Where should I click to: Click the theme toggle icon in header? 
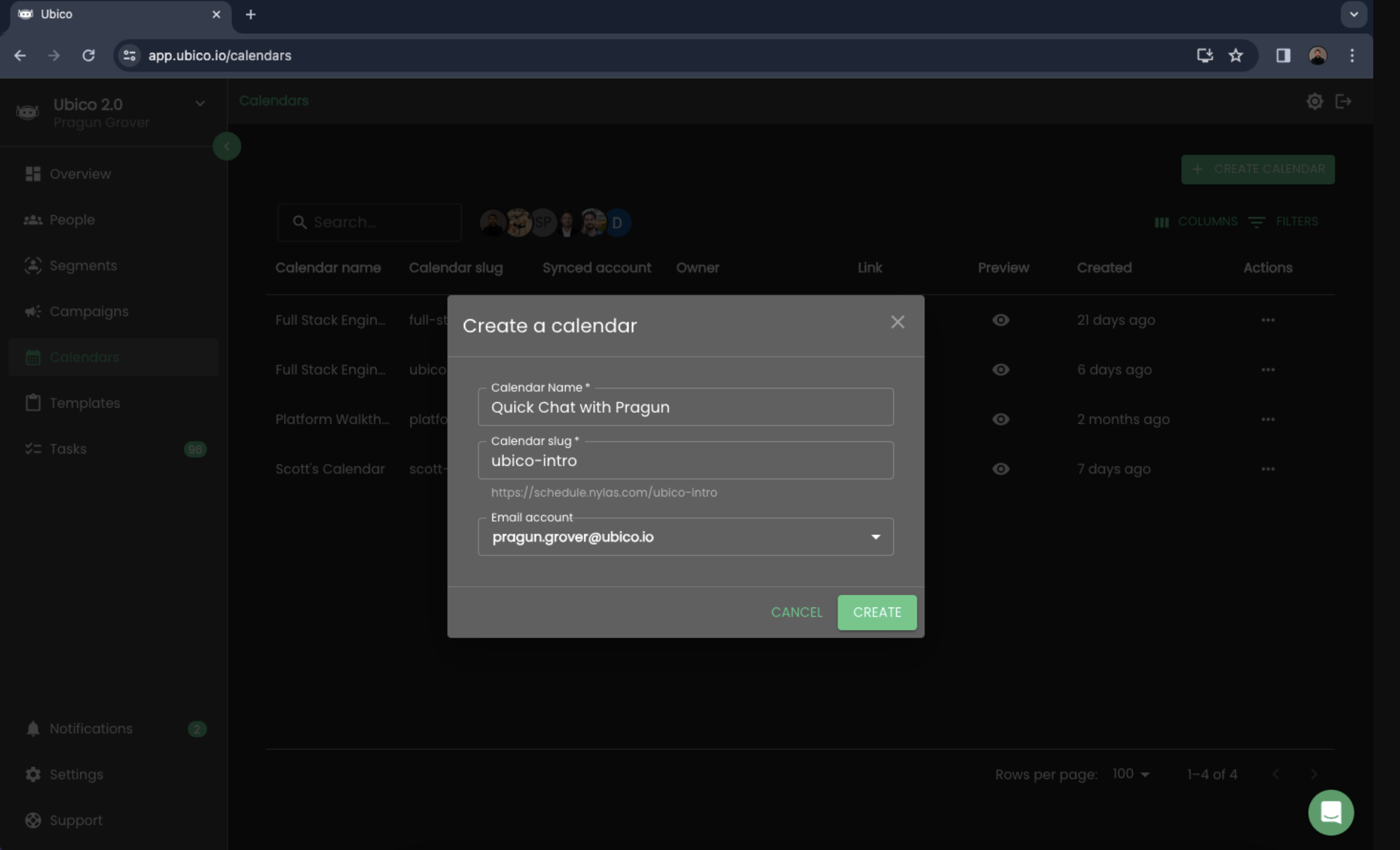pos(1314,101)
